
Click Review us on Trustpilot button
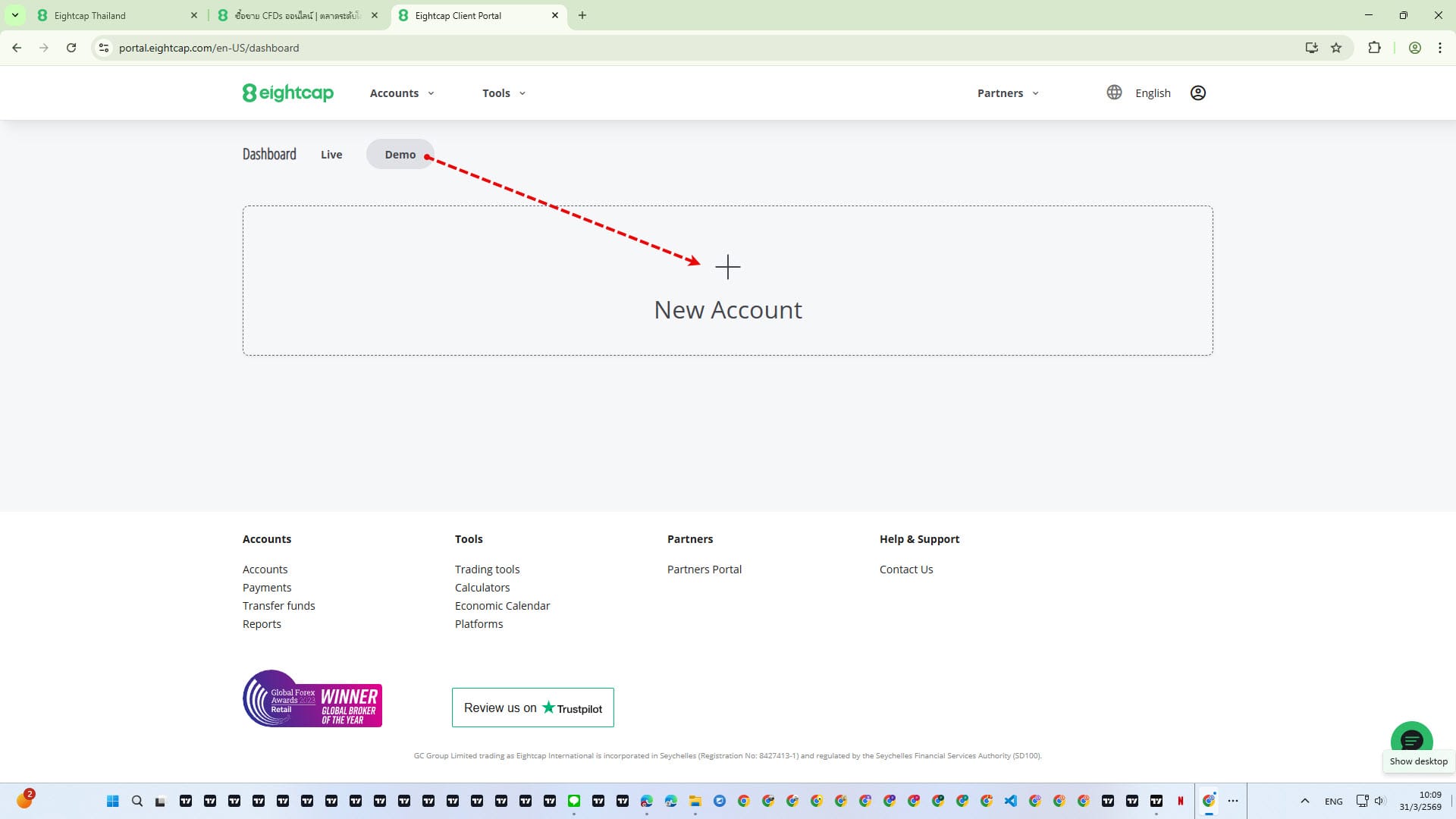532,708
